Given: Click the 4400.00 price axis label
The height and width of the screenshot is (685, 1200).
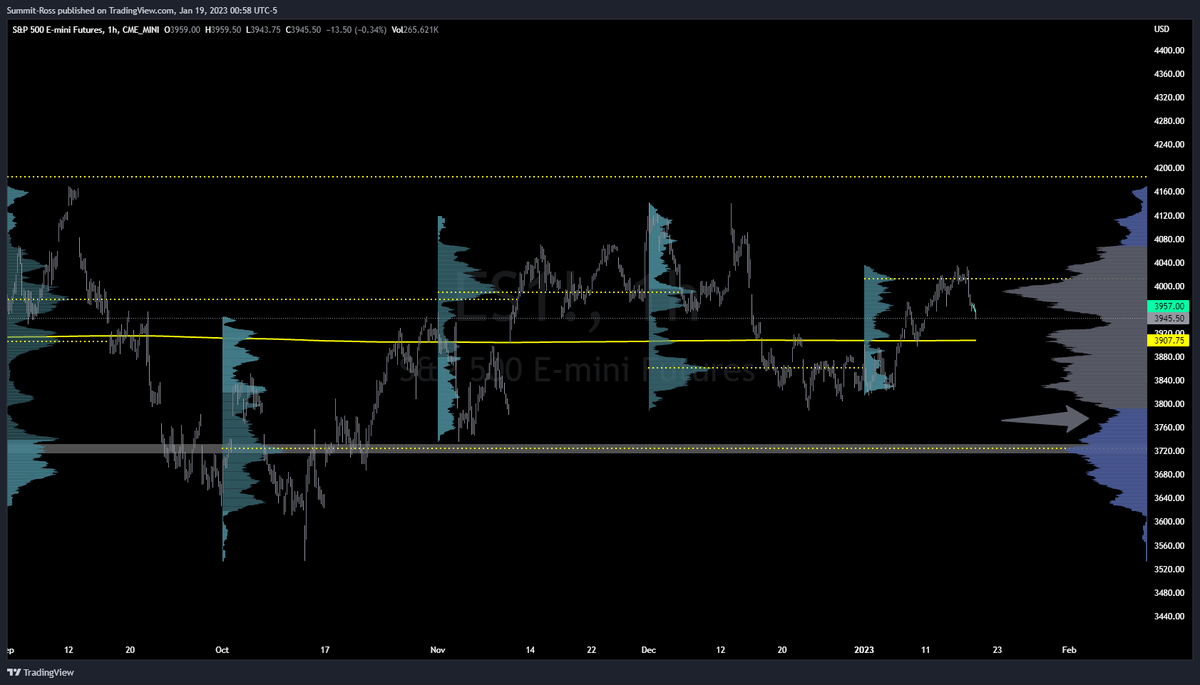Looking at the screenshot, I should click(x=1168, y=51).
